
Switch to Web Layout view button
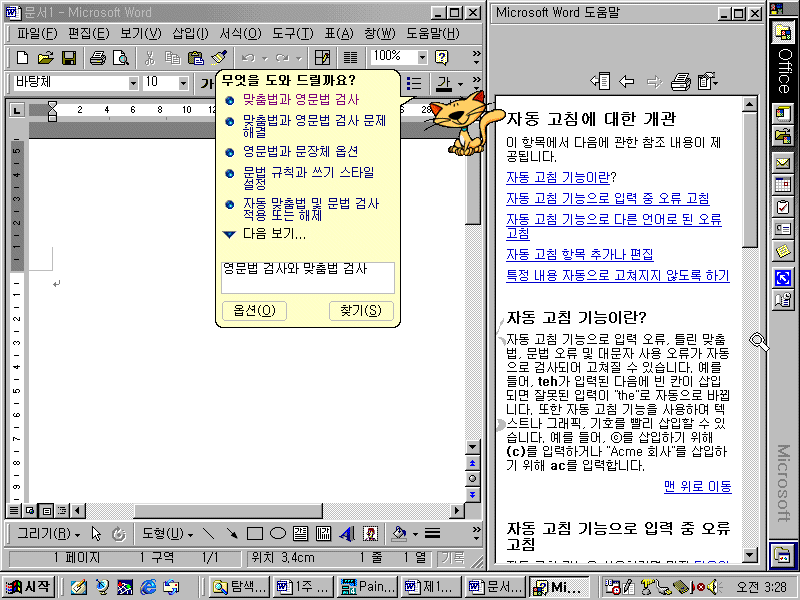(x=30, y=510)
